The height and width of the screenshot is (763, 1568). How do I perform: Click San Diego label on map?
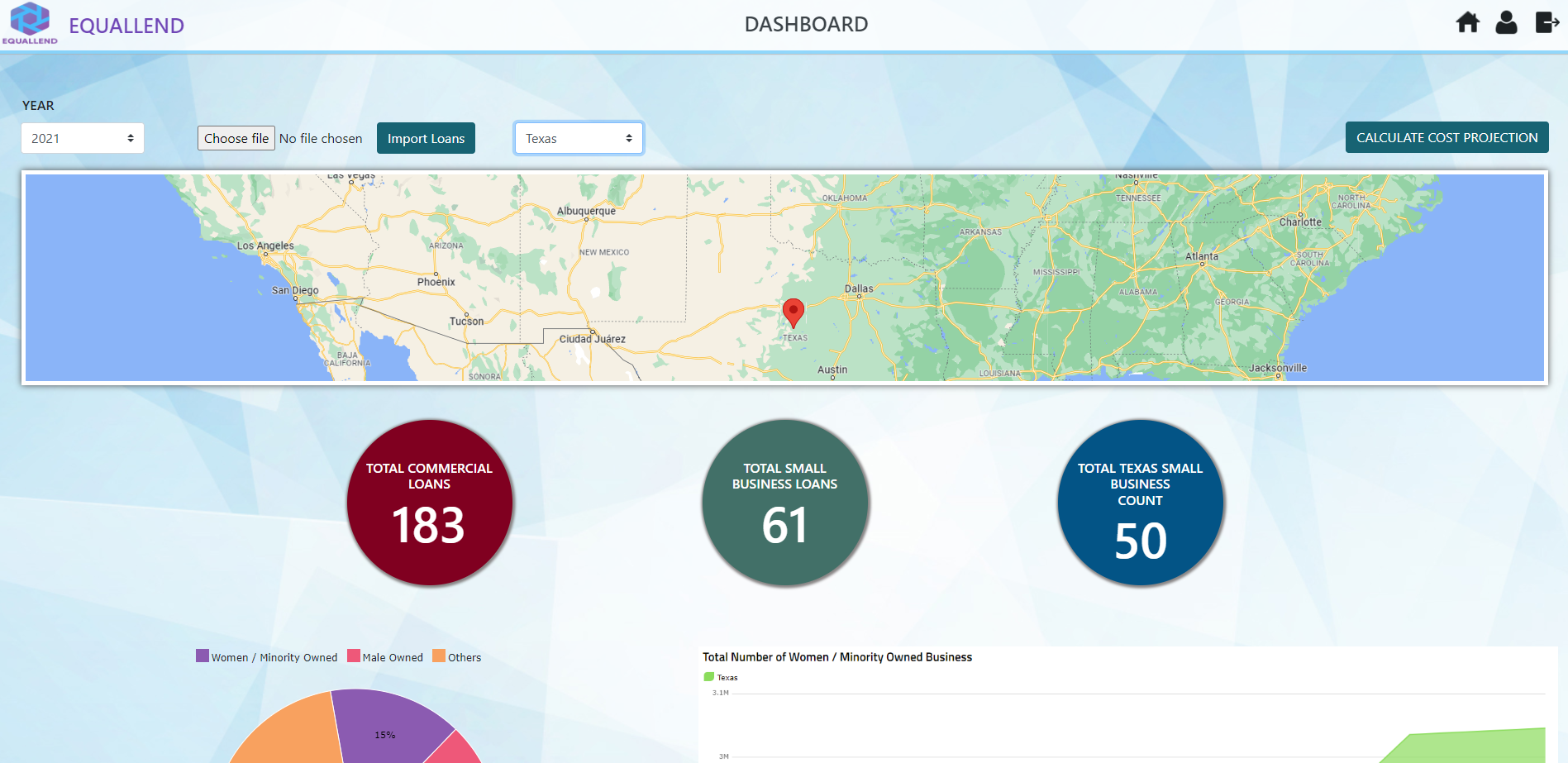pos(295,290)
